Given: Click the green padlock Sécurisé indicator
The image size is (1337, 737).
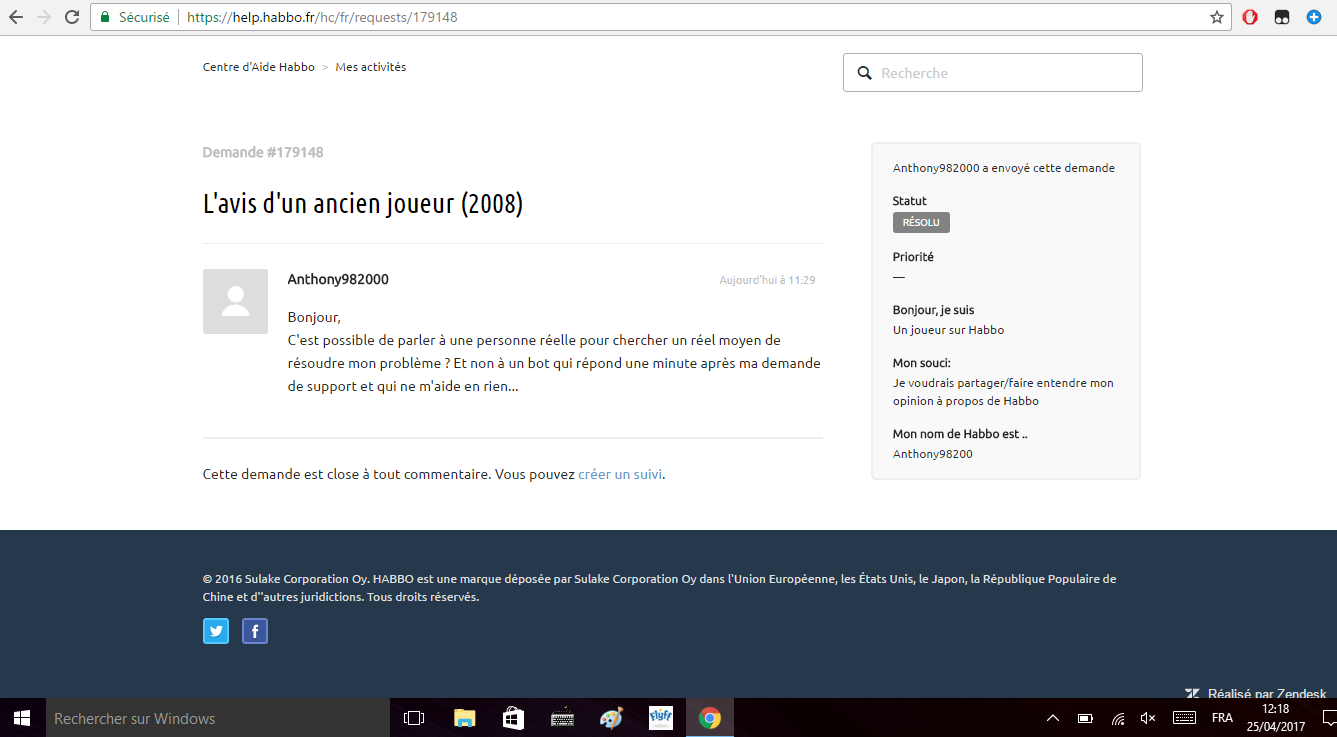Looking at the screenshot, I should pyautogui.click(x=135, y=17).
